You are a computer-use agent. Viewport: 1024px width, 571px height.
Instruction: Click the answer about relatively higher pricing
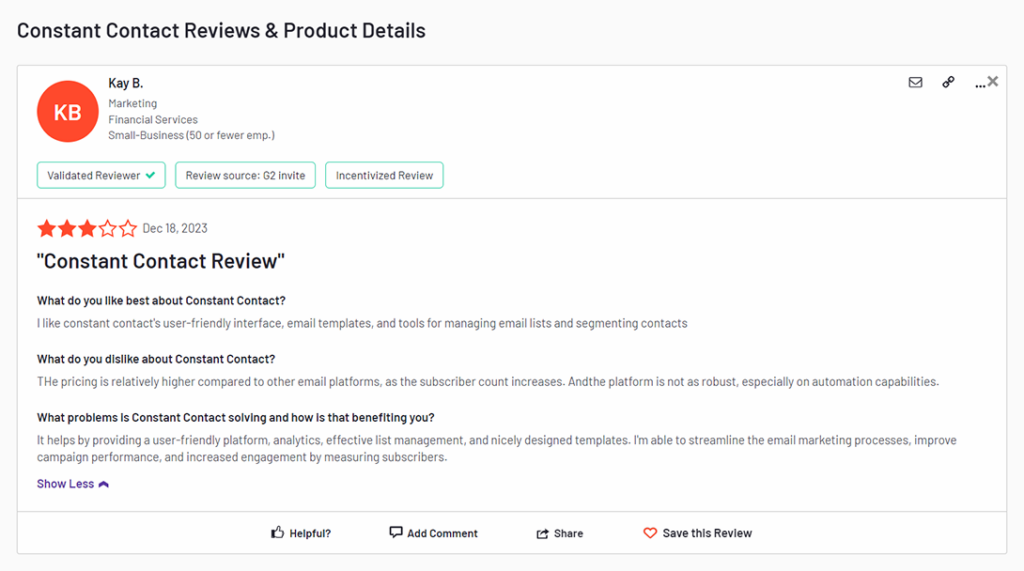click(488, 382)
